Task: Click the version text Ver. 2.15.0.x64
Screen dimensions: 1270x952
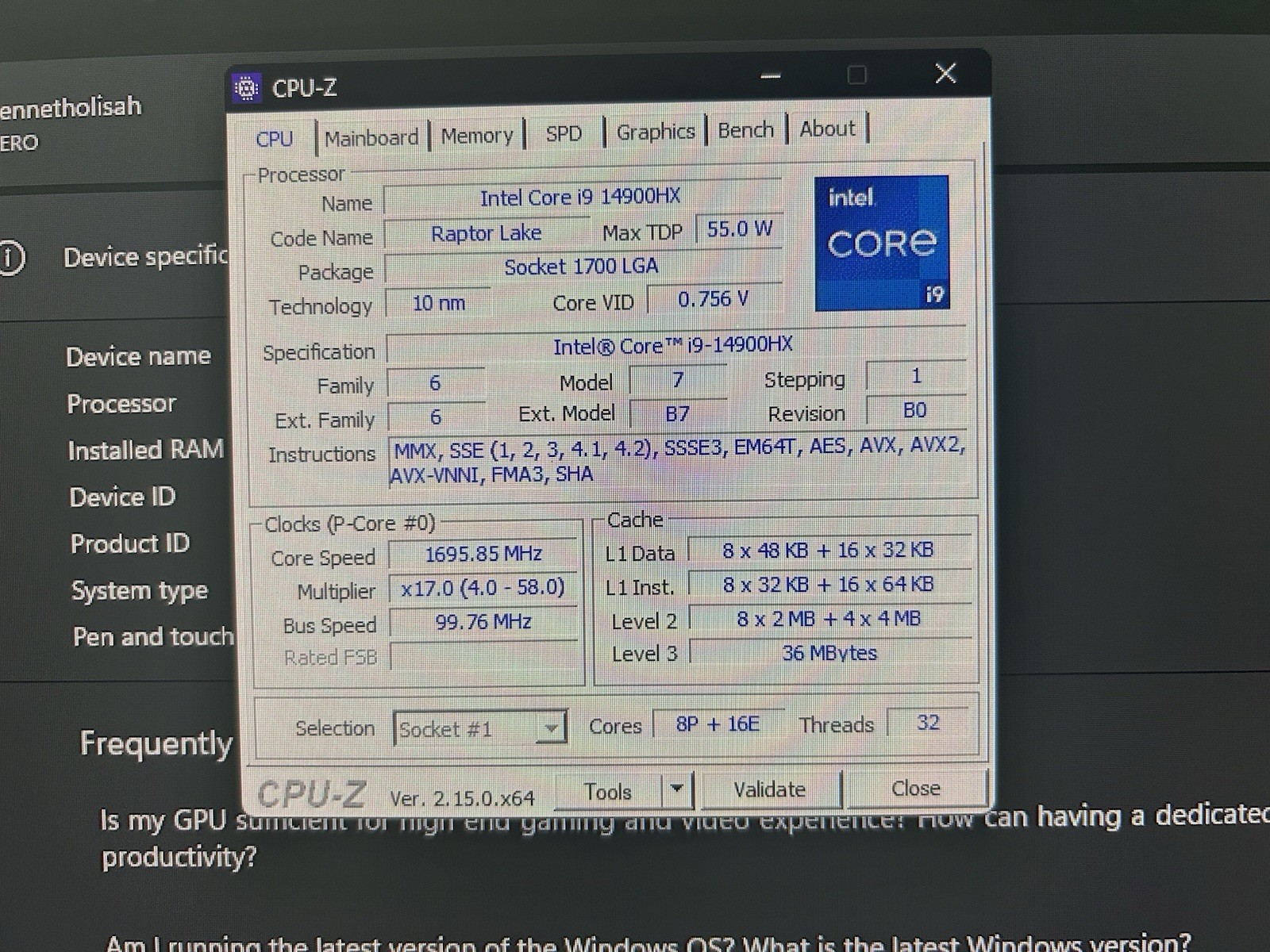Action: click(x=462, y=798)
